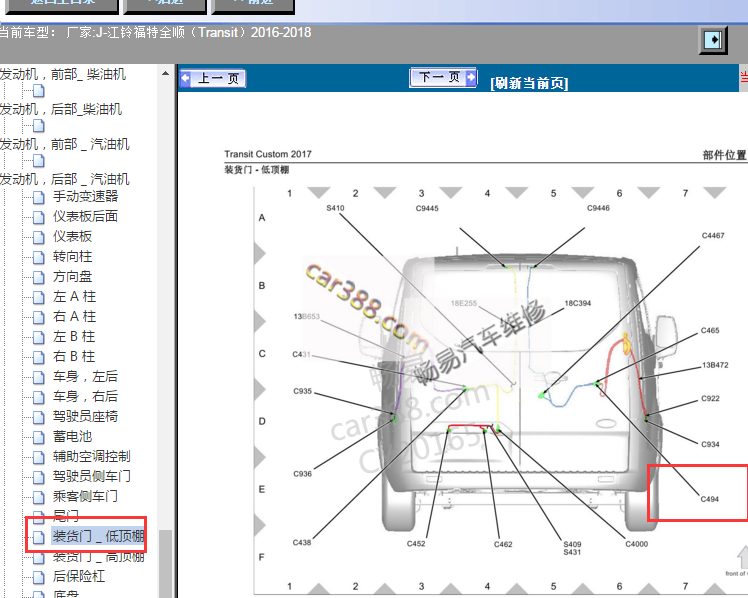The width and height of the screenshot is (748, 598).
Task: Click page icon beside 方向盘
Action: point(38,277)
